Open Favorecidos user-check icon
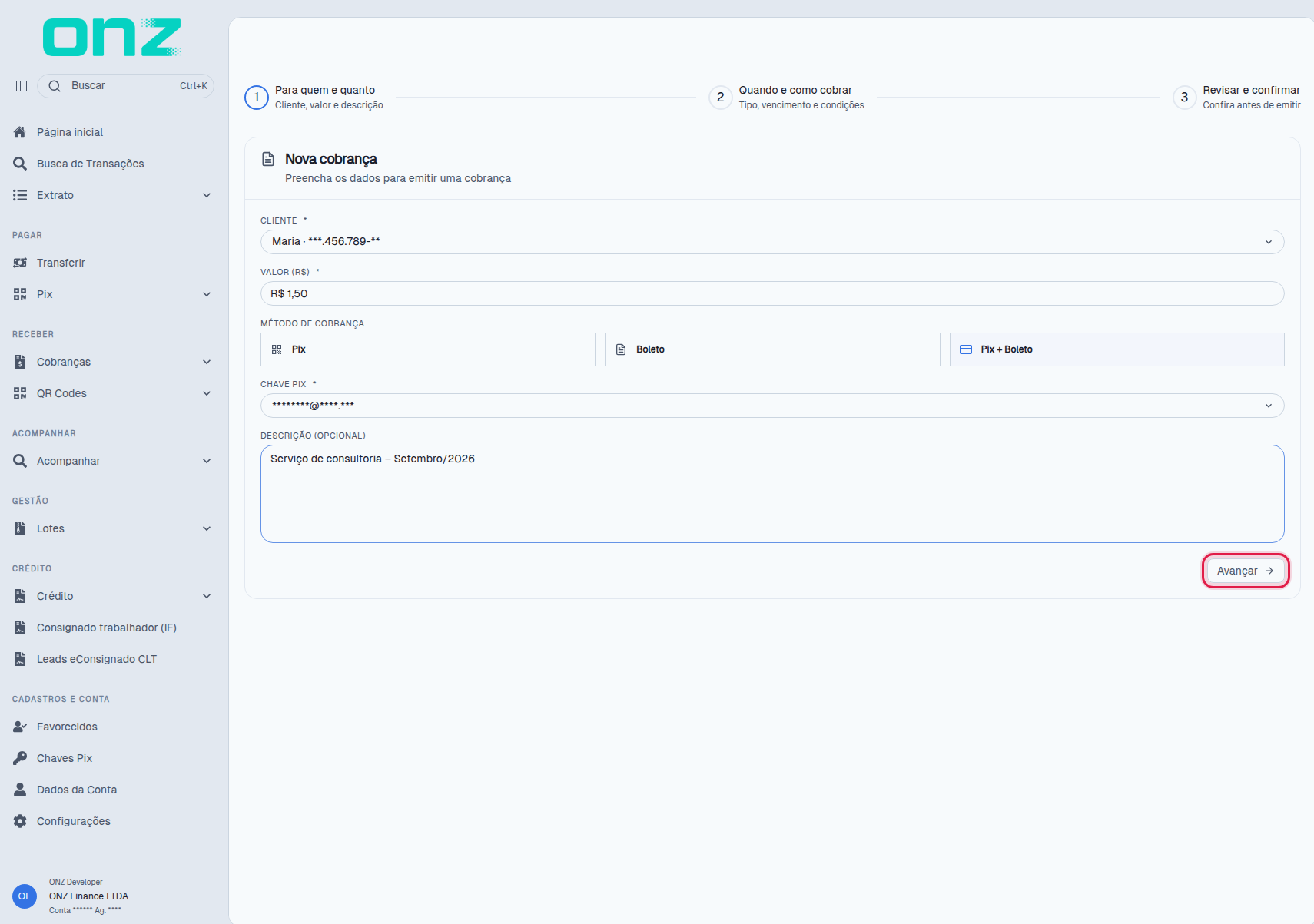 [x=20, y=727]
